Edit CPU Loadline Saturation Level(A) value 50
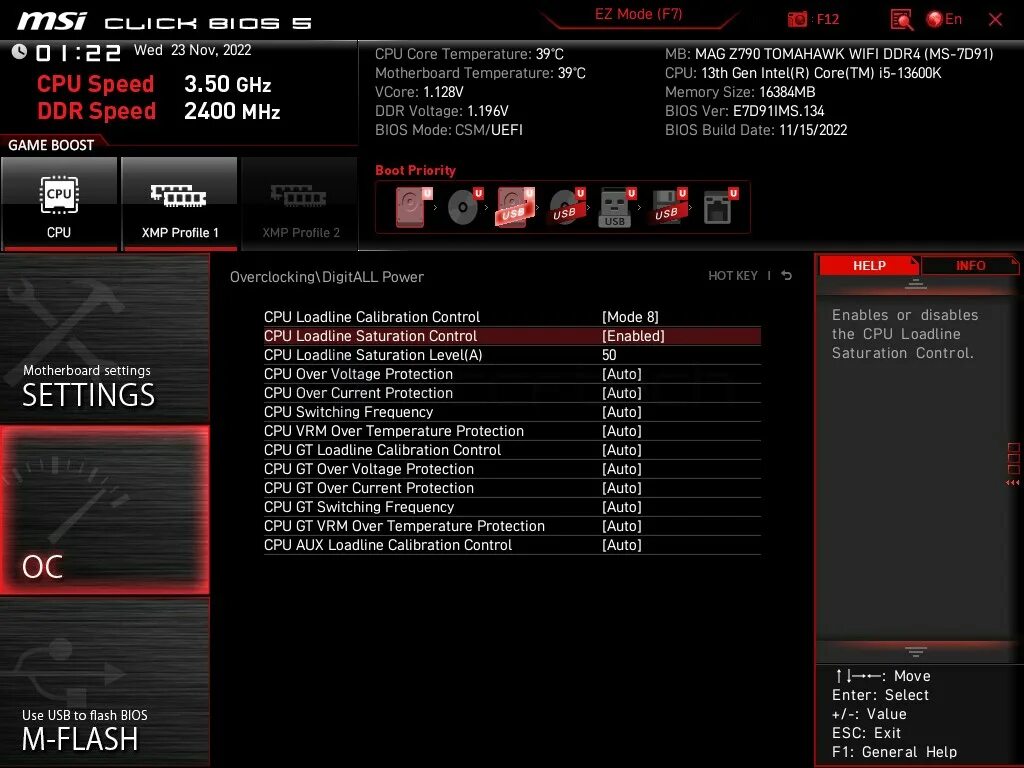This screenshot has width=1024, height=768. coord(609,355)
